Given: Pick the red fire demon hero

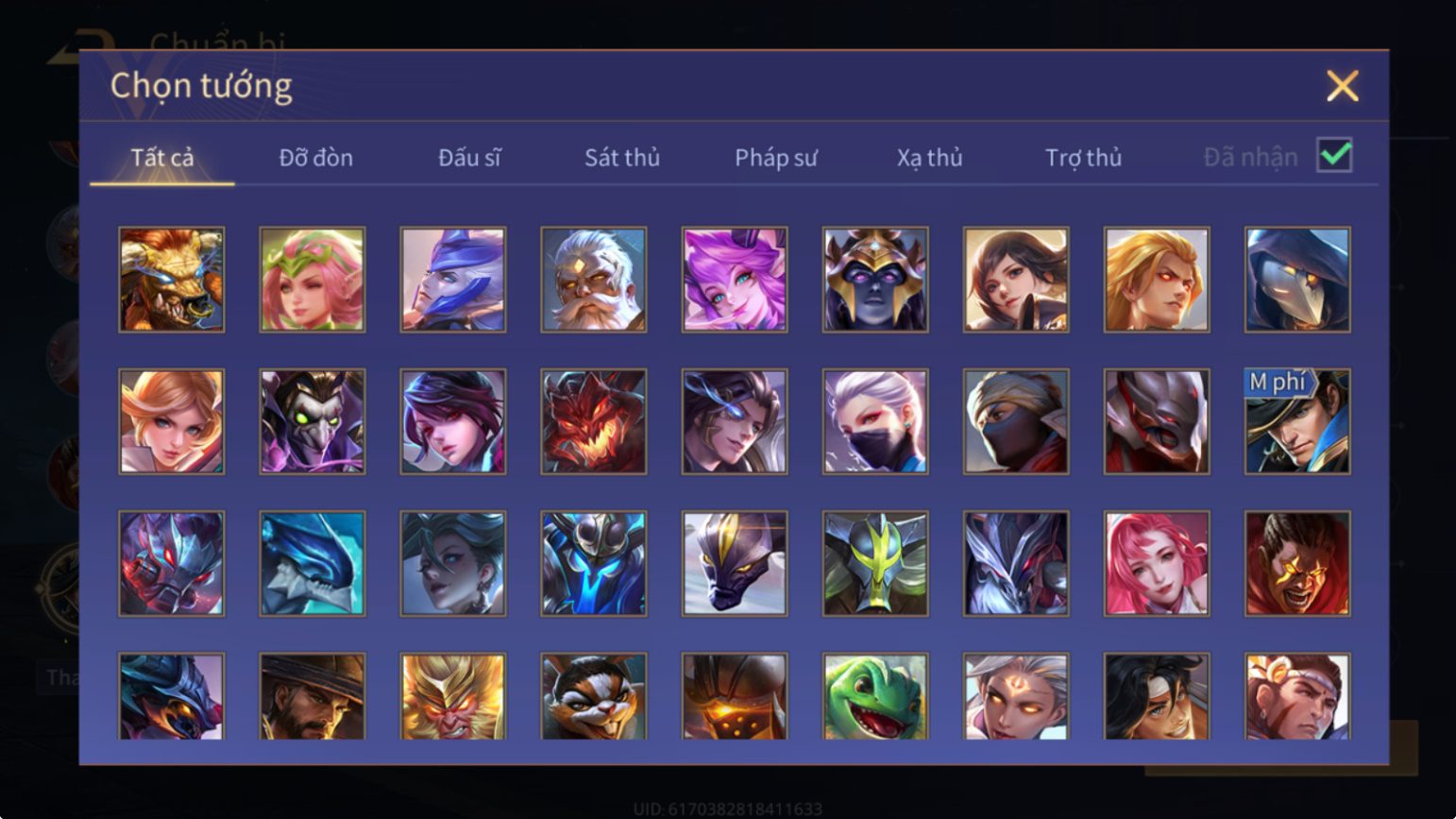Looking at the screenshot, I should pos(594,421).
